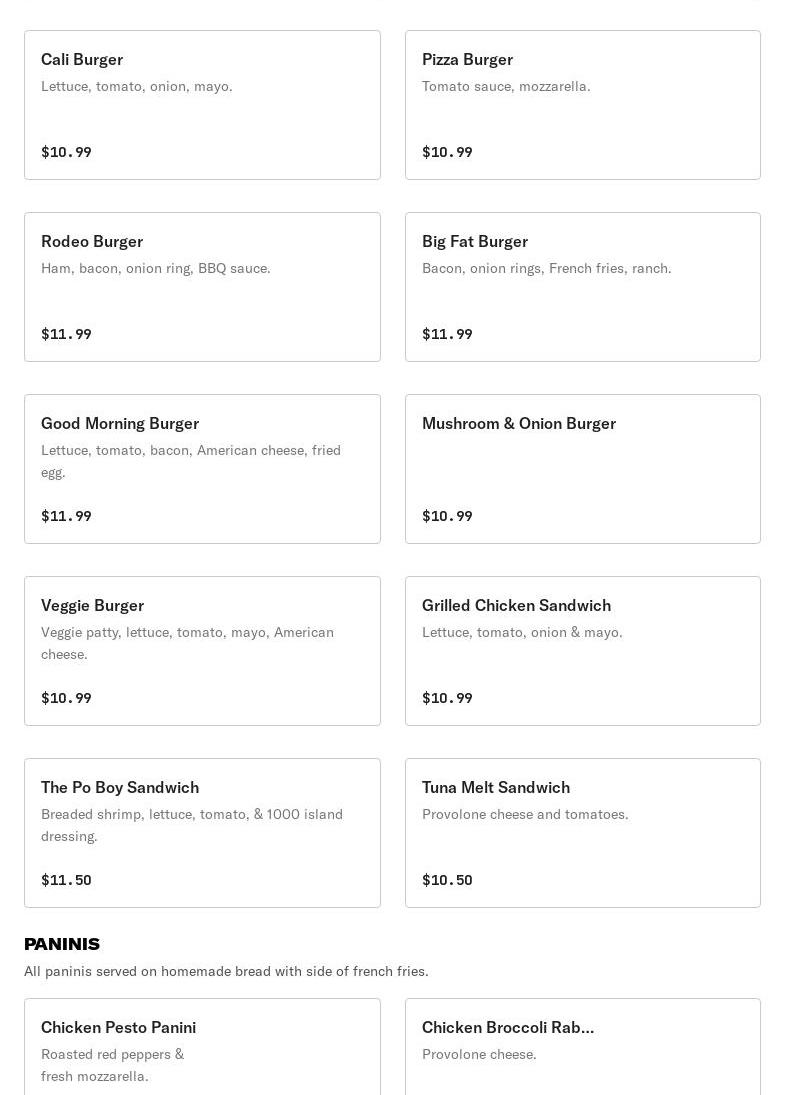Choose the Big Fat Burger

[582, 287]
